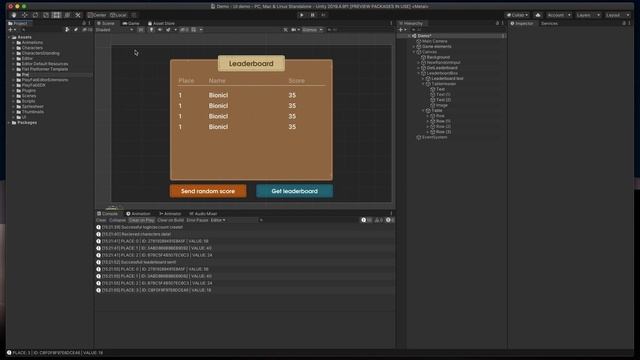Open the Asset Store tab
Screen dimensions: 640x360
pos(161,23)
